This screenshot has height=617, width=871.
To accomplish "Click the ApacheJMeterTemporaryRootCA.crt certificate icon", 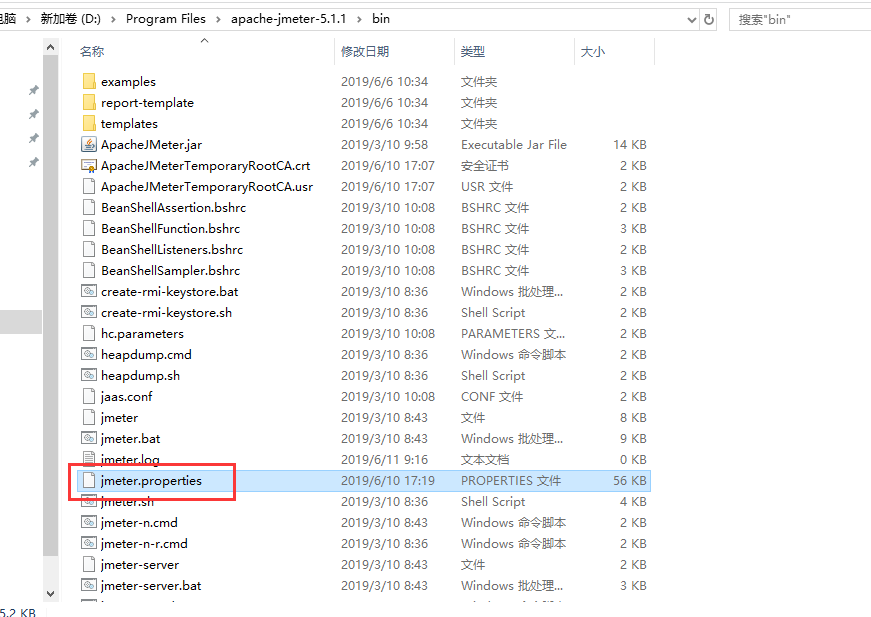I will (89, 165).
